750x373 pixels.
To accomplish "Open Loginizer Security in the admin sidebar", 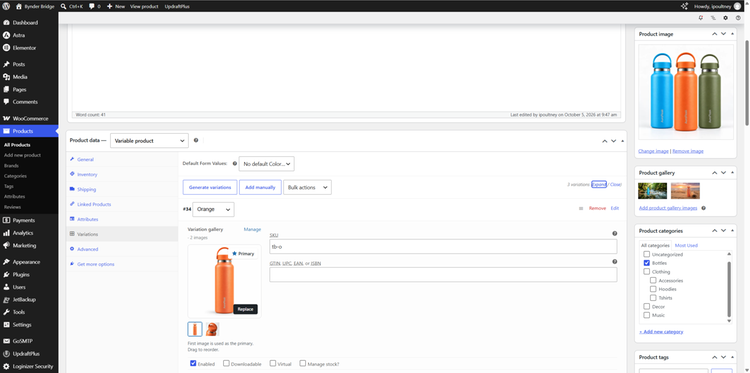I will coord(33,366).
